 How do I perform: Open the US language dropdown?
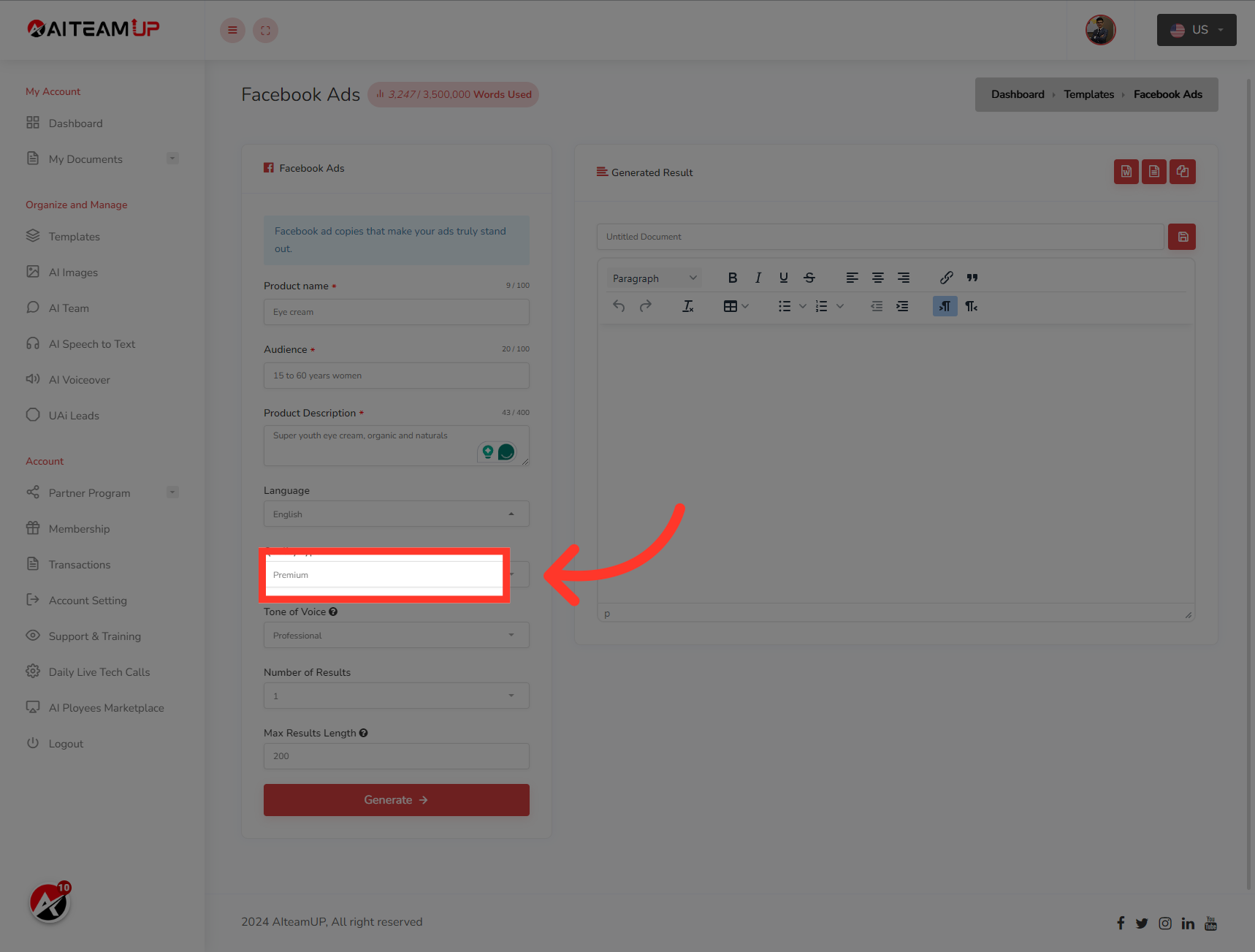(x=1196, y=30)
